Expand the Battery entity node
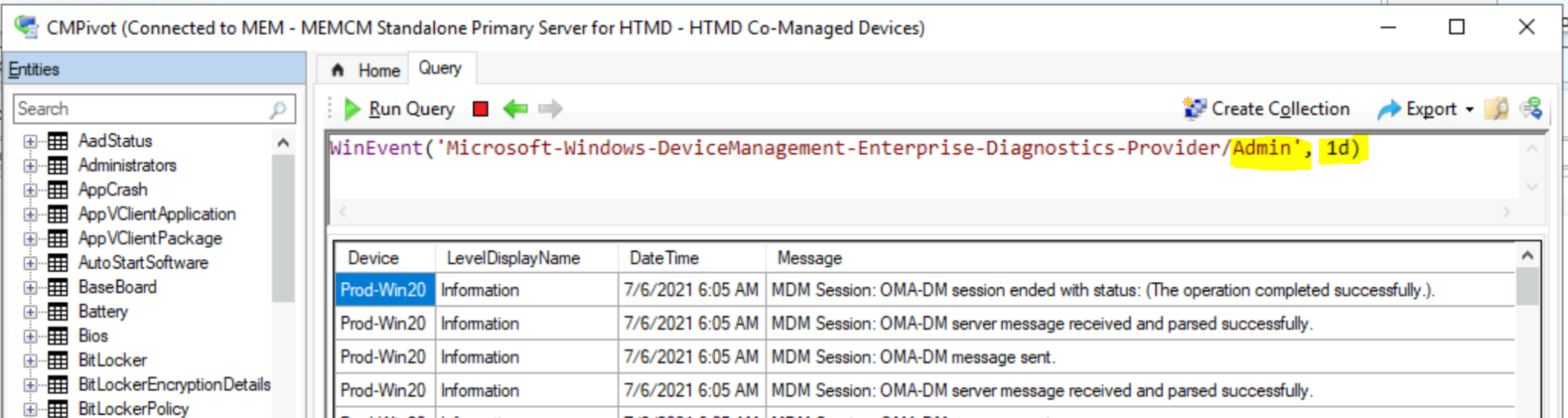This screenshot has width=1568, height=418. pos(30,312)
